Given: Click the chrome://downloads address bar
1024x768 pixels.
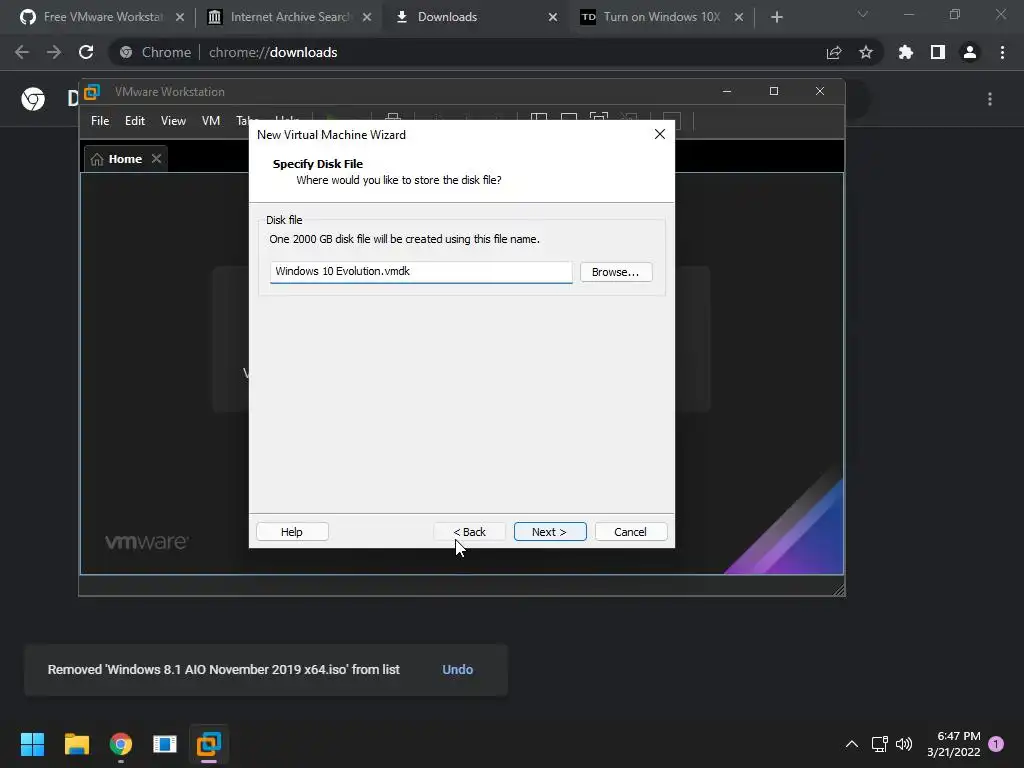Looking at the screenshot, I should click(496, 52).
